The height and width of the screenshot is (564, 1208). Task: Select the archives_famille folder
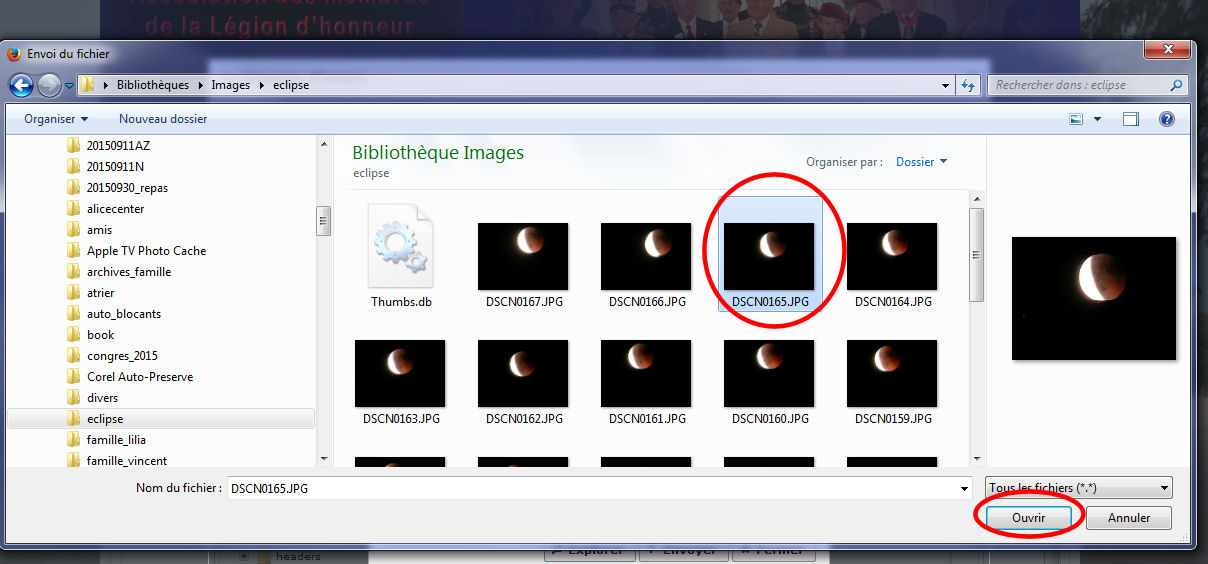pos(129,271)
